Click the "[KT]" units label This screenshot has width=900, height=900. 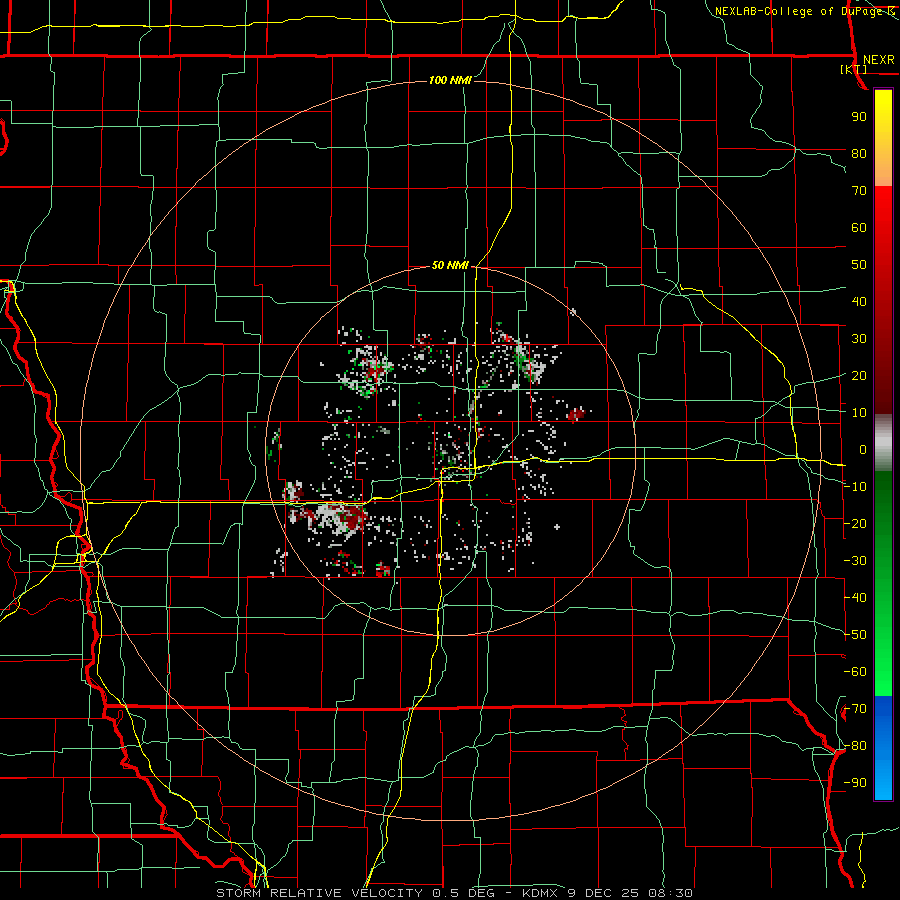tap(854, 69)
